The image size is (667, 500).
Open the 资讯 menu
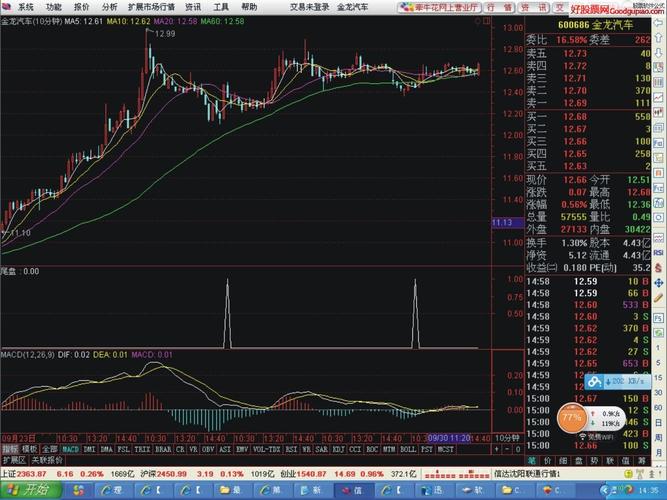point(193,7)
